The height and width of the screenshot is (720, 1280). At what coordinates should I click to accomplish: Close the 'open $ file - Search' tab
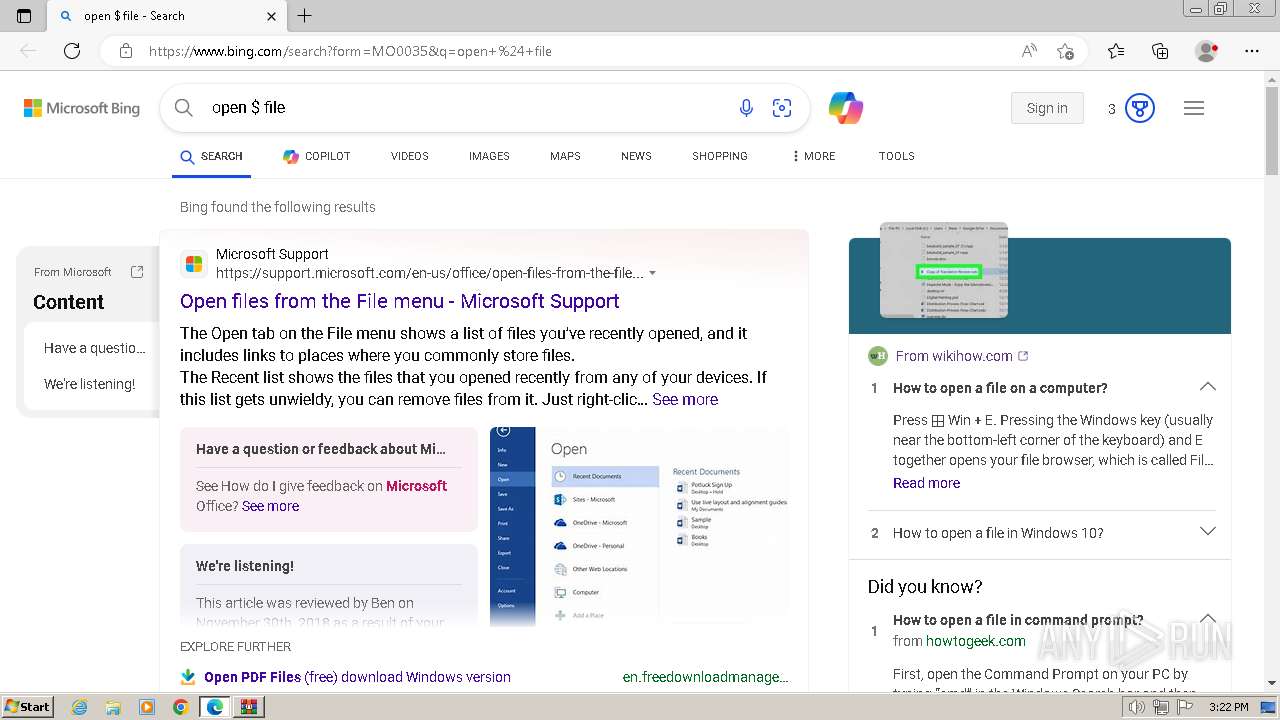[x=272, y=16]
